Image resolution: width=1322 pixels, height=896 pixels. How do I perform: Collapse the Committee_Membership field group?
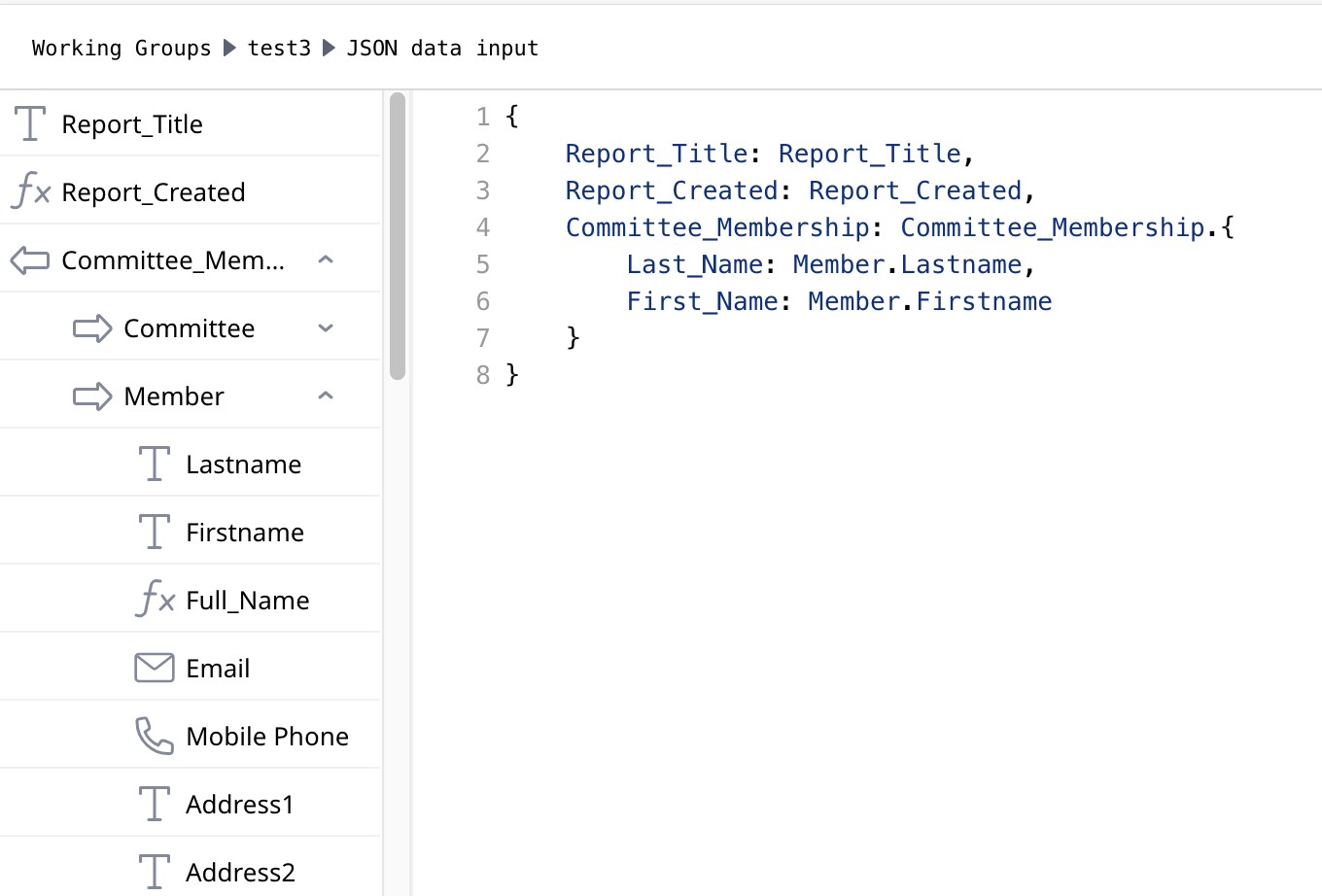327,260
